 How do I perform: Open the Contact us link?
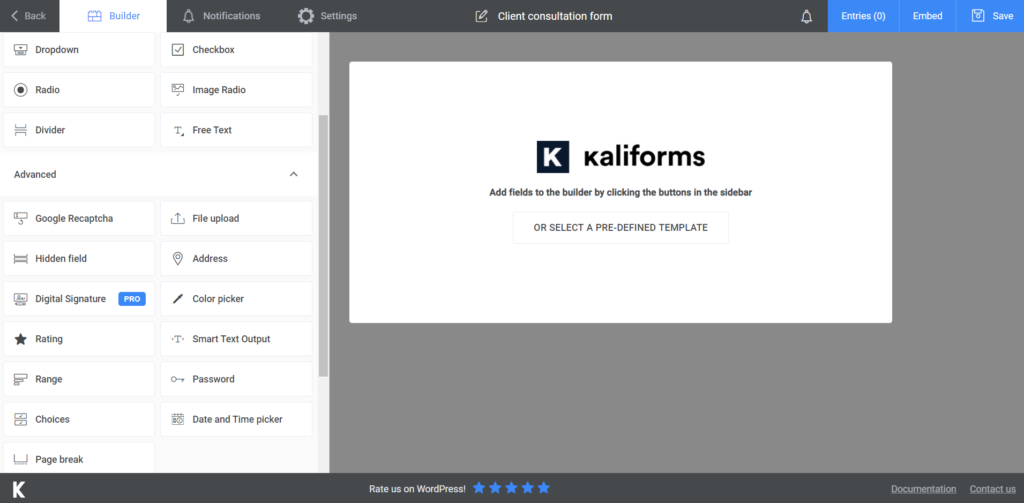pyautogui.click(x=993, y=489)
